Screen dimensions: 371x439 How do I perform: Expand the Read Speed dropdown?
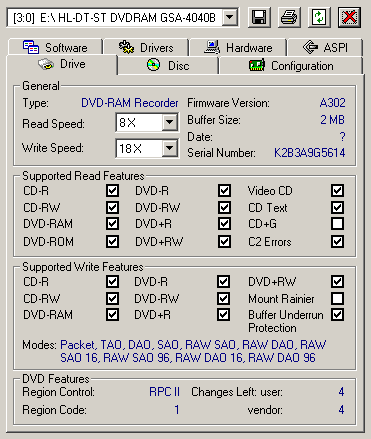[x=169, y=122]
